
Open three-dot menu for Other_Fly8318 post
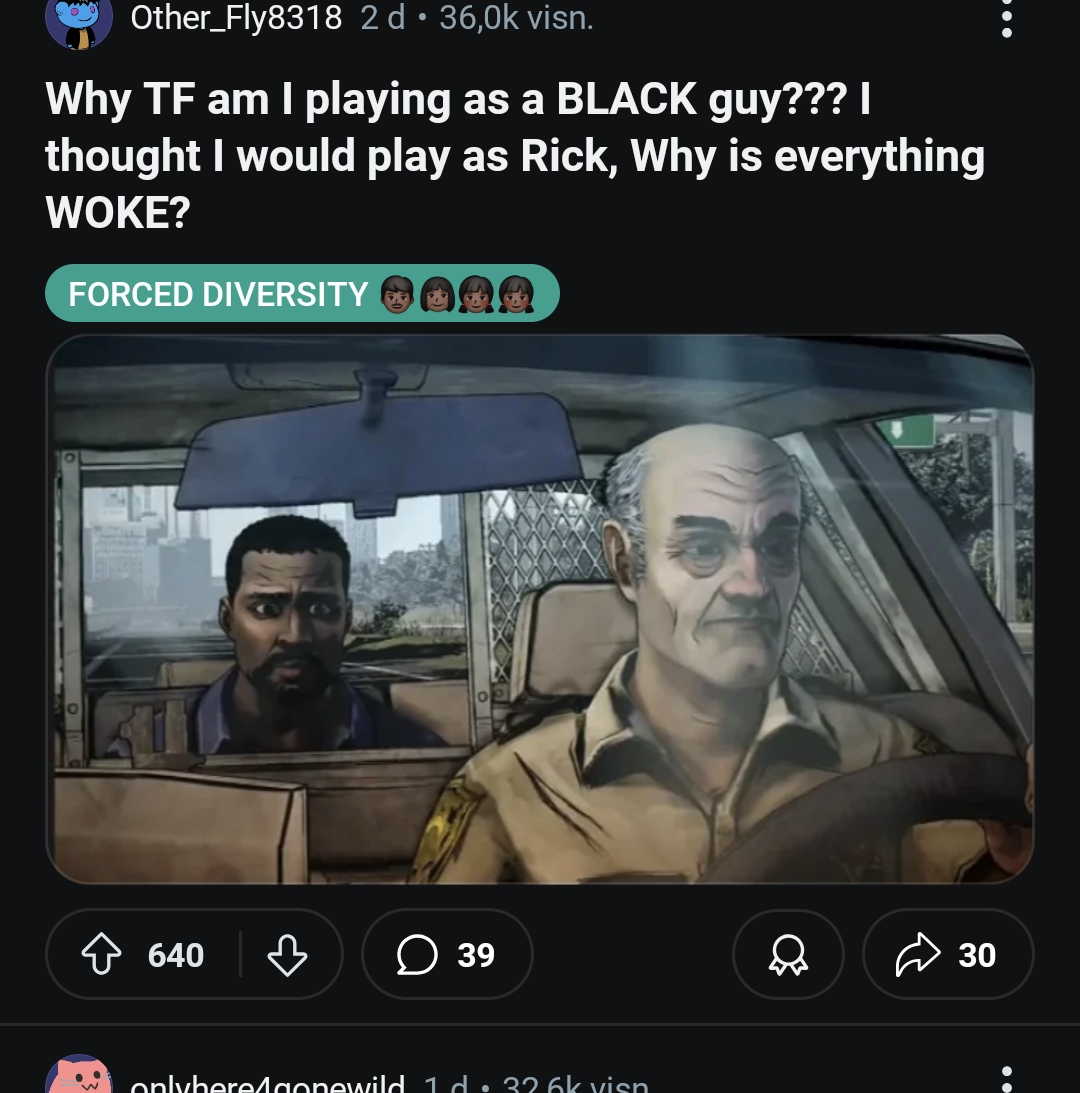point(1006,17)
